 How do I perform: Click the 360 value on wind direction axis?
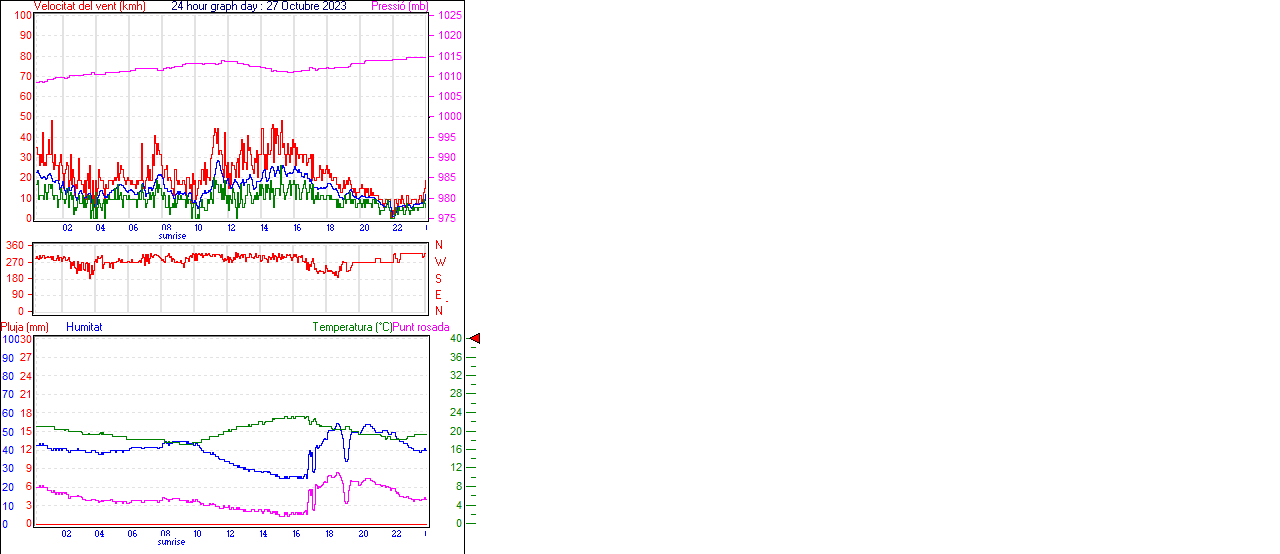(x=15, y=245)
